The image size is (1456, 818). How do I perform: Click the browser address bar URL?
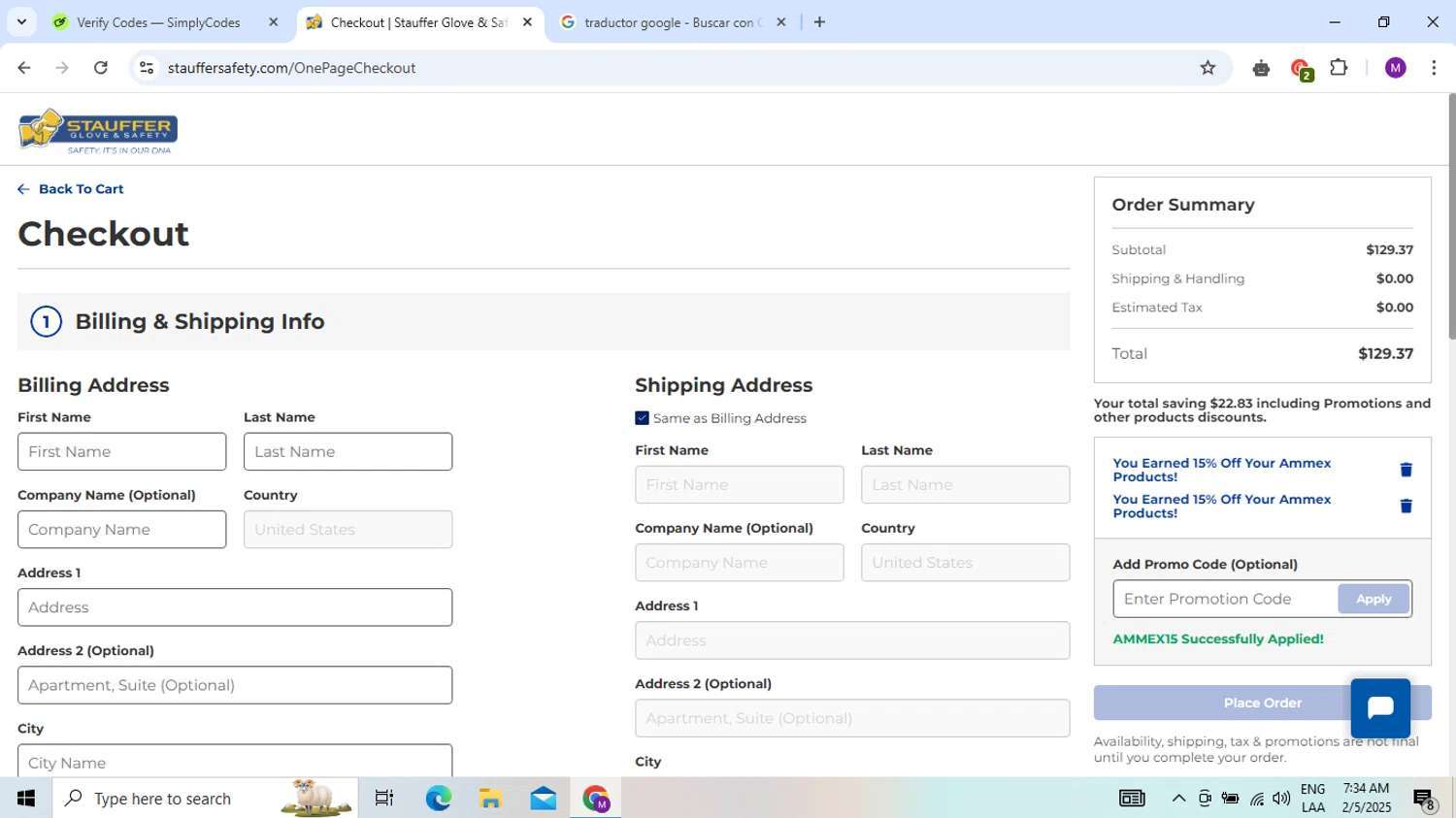pos(291,68)
